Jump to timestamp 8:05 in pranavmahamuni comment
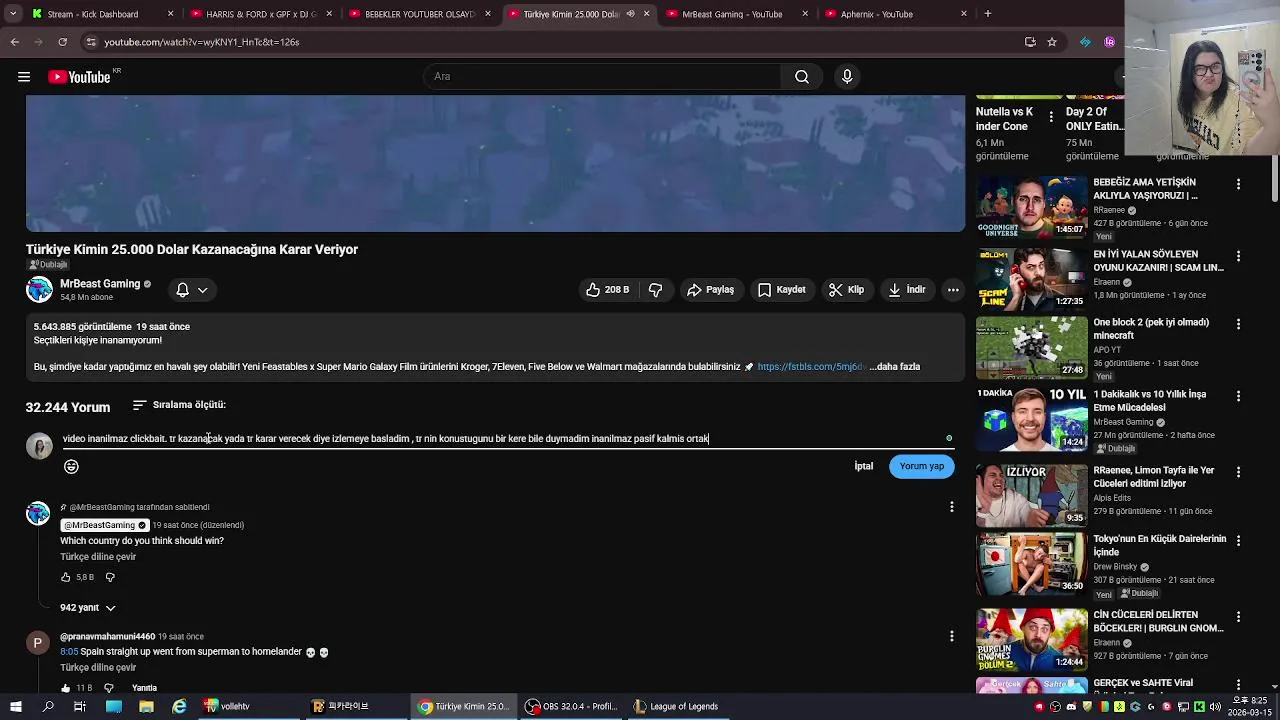Screen dimensions: 1280x720 pos(69,652)
